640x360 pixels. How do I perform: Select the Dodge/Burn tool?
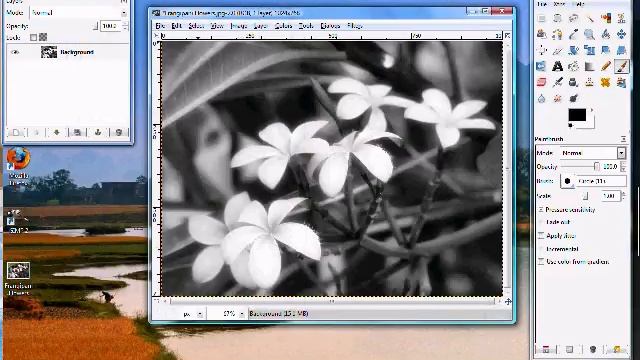573,98
